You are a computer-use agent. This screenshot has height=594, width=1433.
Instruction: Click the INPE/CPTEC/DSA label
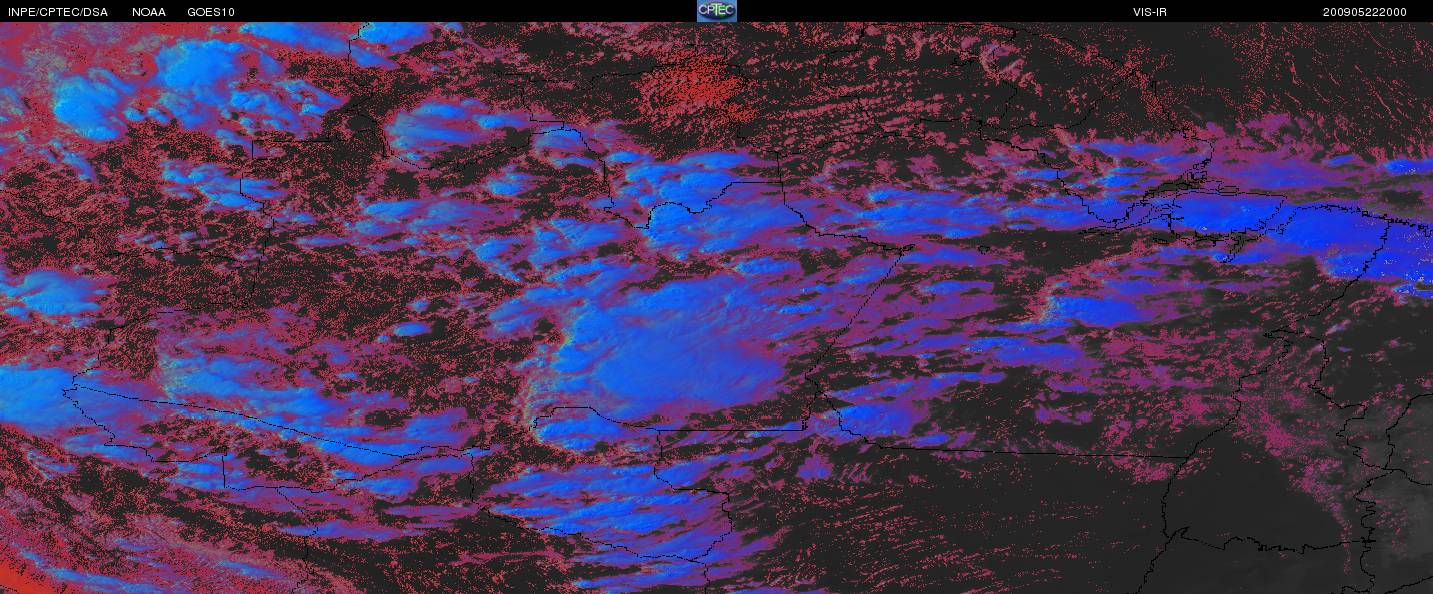coord(58,12)
